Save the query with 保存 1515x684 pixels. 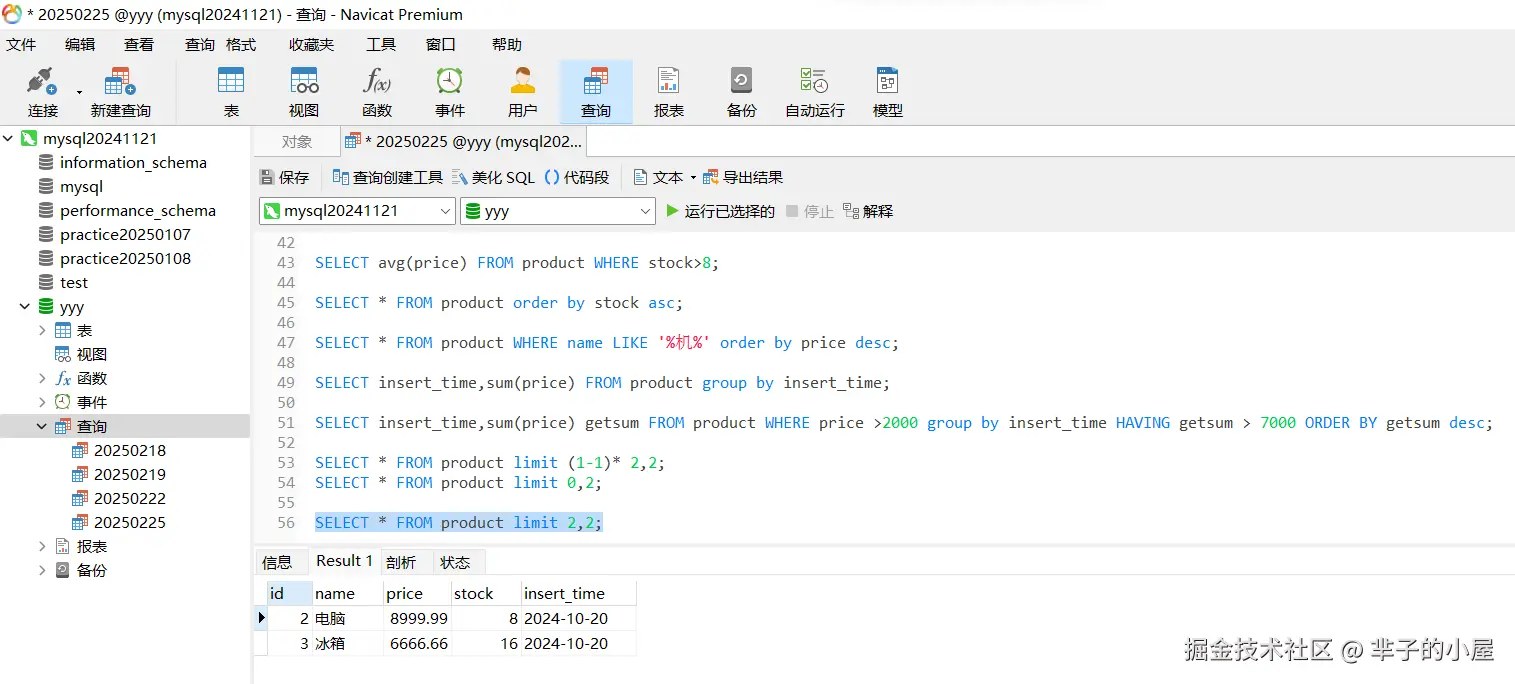[285, 177]
